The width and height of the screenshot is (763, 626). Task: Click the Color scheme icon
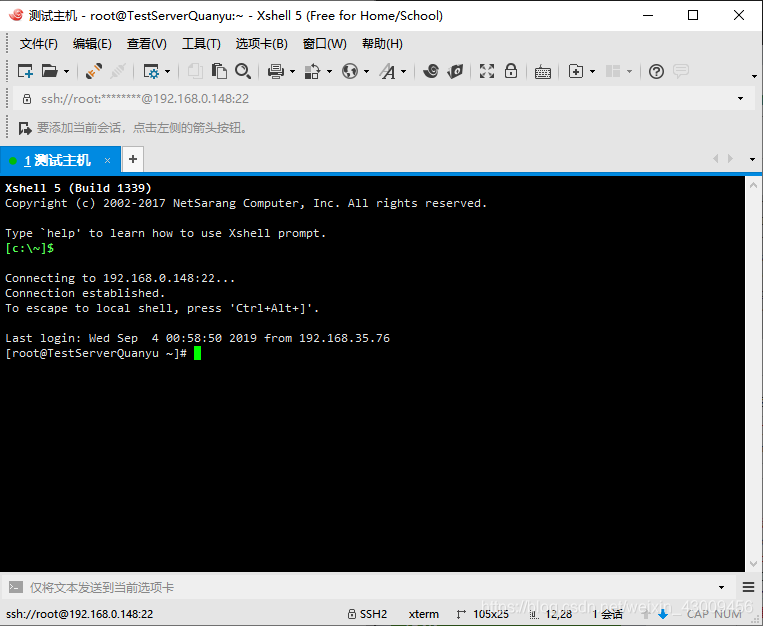pyautogui.click(x=312, y=72)
